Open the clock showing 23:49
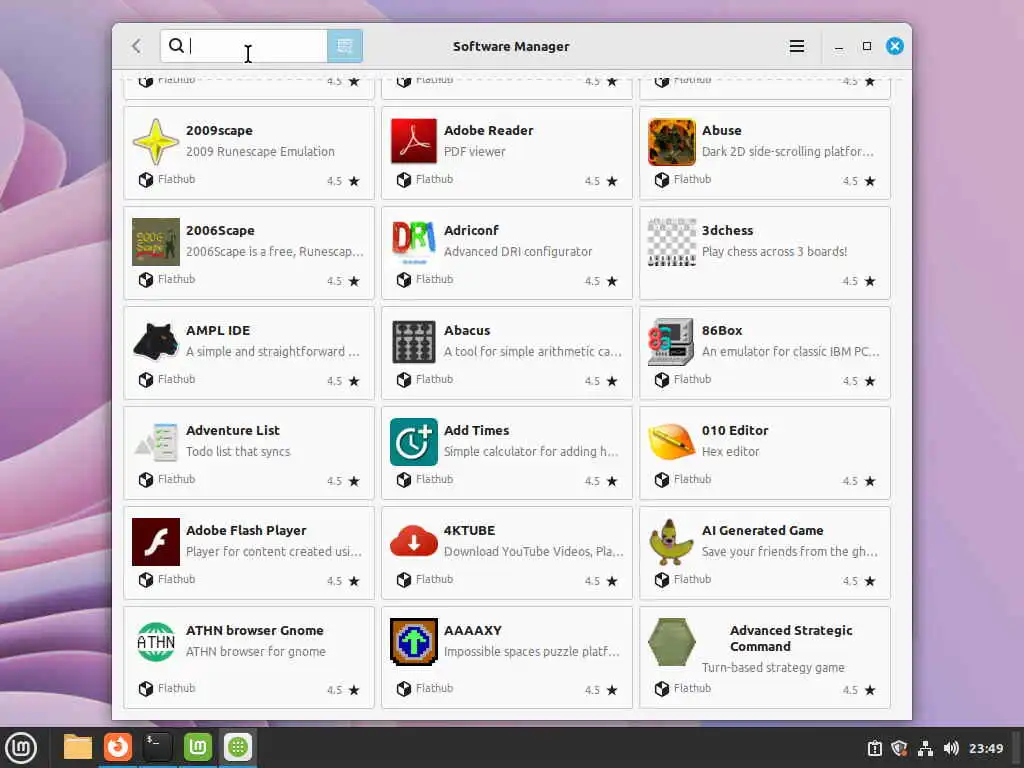Viewport: 1024px width, 768px height. [985, 748]
